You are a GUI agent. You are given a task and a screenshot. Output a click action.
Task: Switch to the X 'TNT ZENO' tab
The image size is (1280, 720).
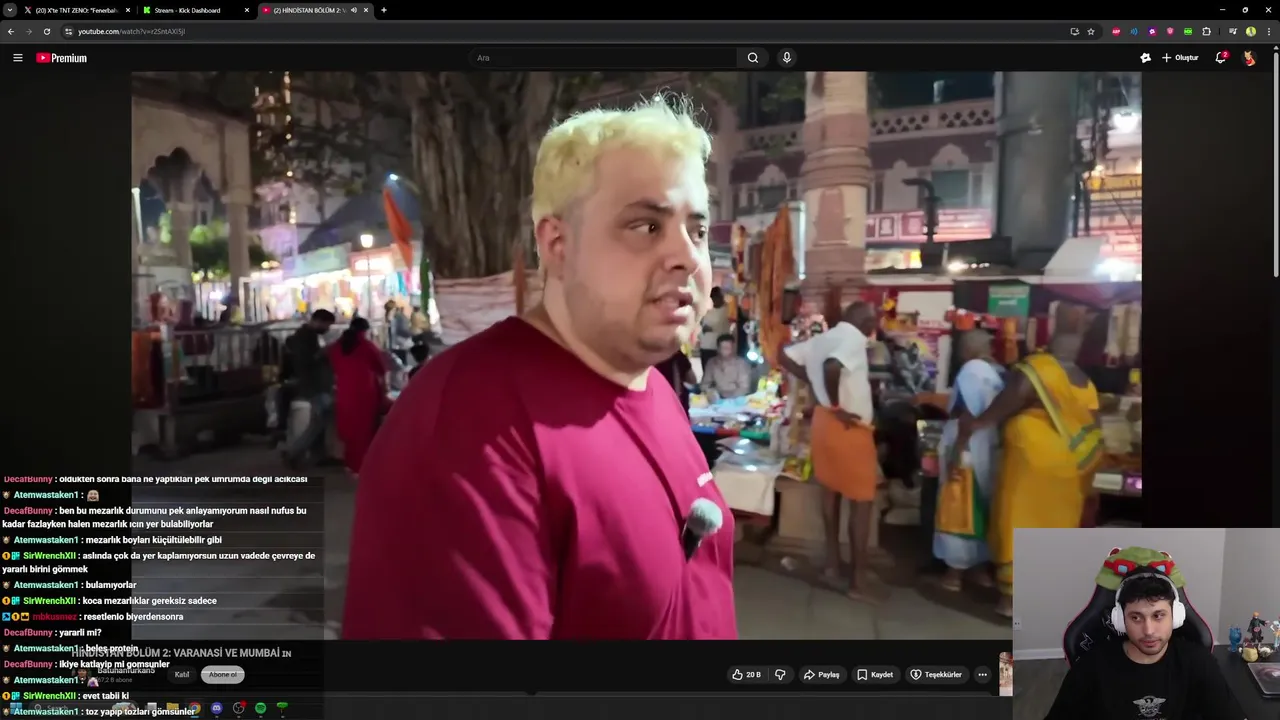click(x=76, y=10)
